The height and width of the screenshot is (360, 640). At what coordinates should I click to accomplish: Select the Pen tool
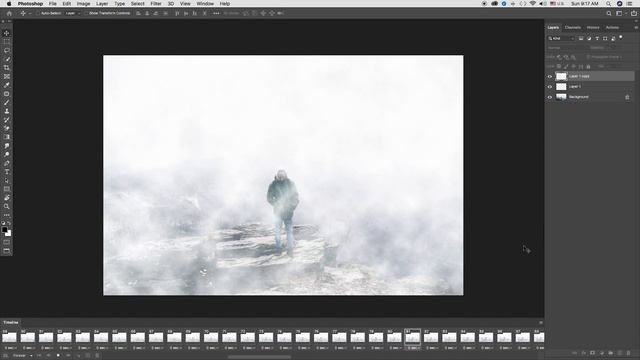coord(7,163)
